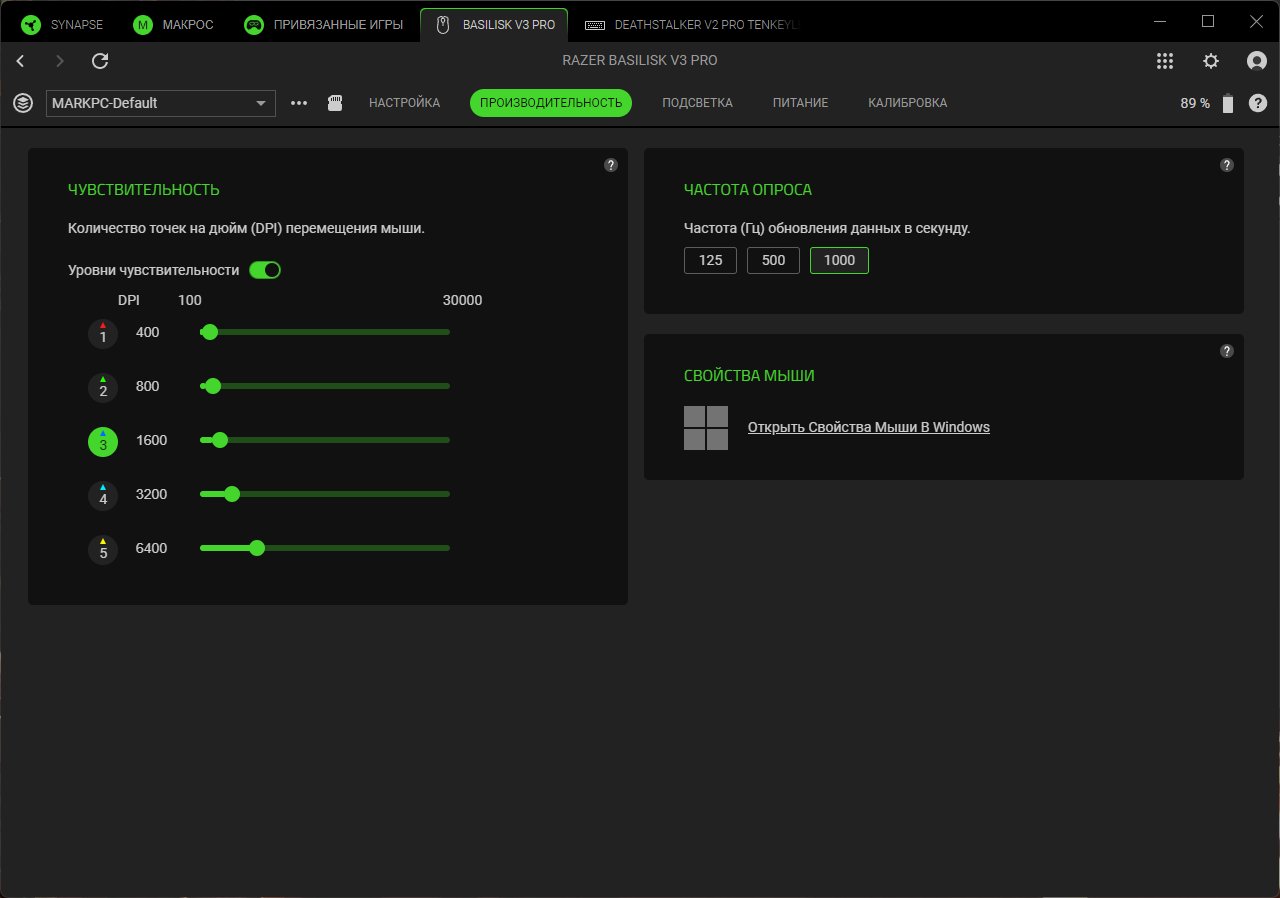The height and width of the screenshot is (898, 1280).
Task: Click the battery level icon
Action: 1228,103
